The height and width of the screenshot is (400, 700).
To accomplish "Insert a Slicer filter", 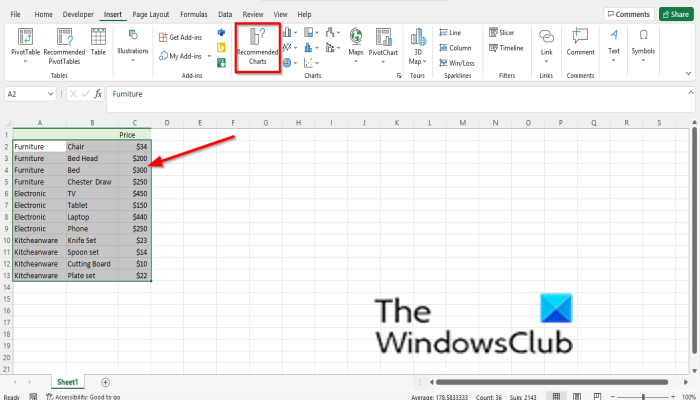I will (x=502, y=33).
